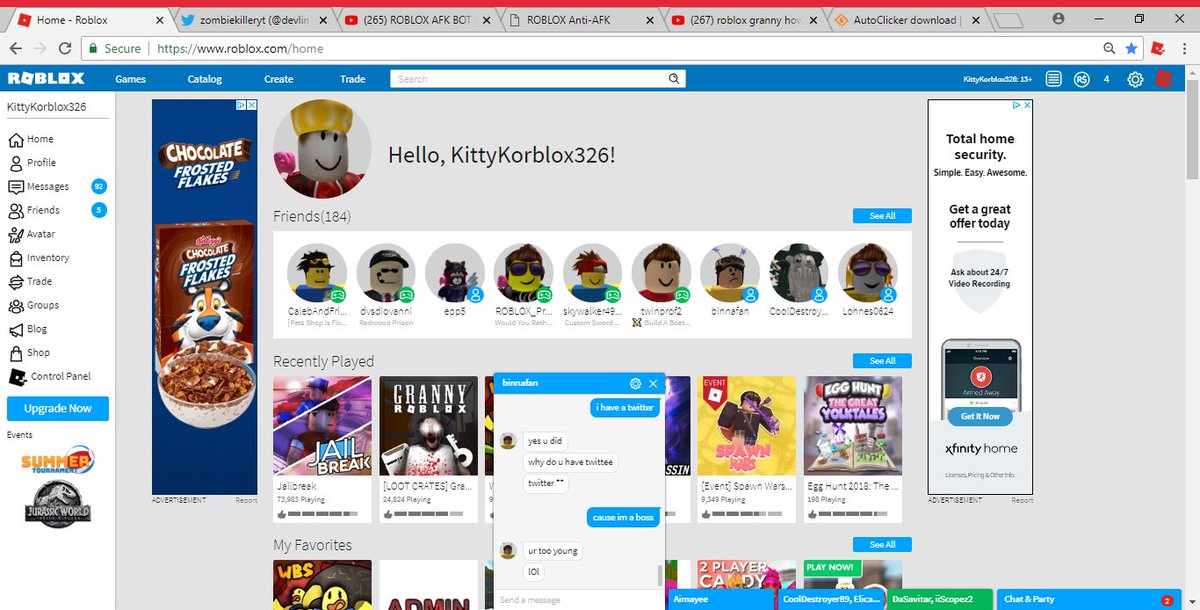
Task: Open the notification stream icon in navbar
Action: click(1054, 79)
